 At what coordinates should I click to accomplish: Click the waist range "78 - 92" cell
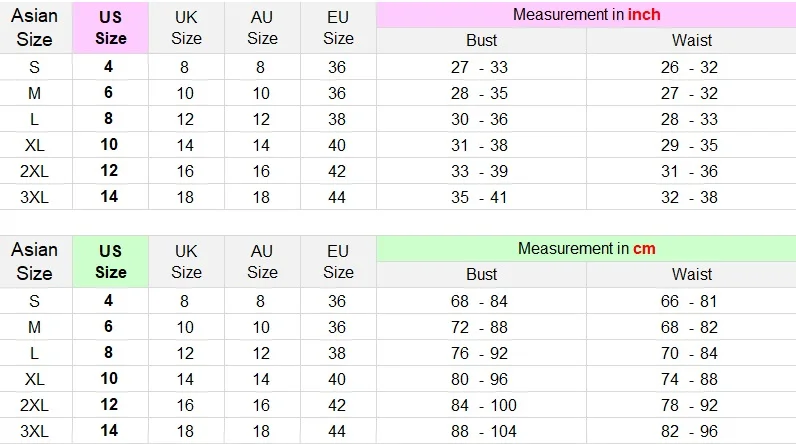click(691, 405)
